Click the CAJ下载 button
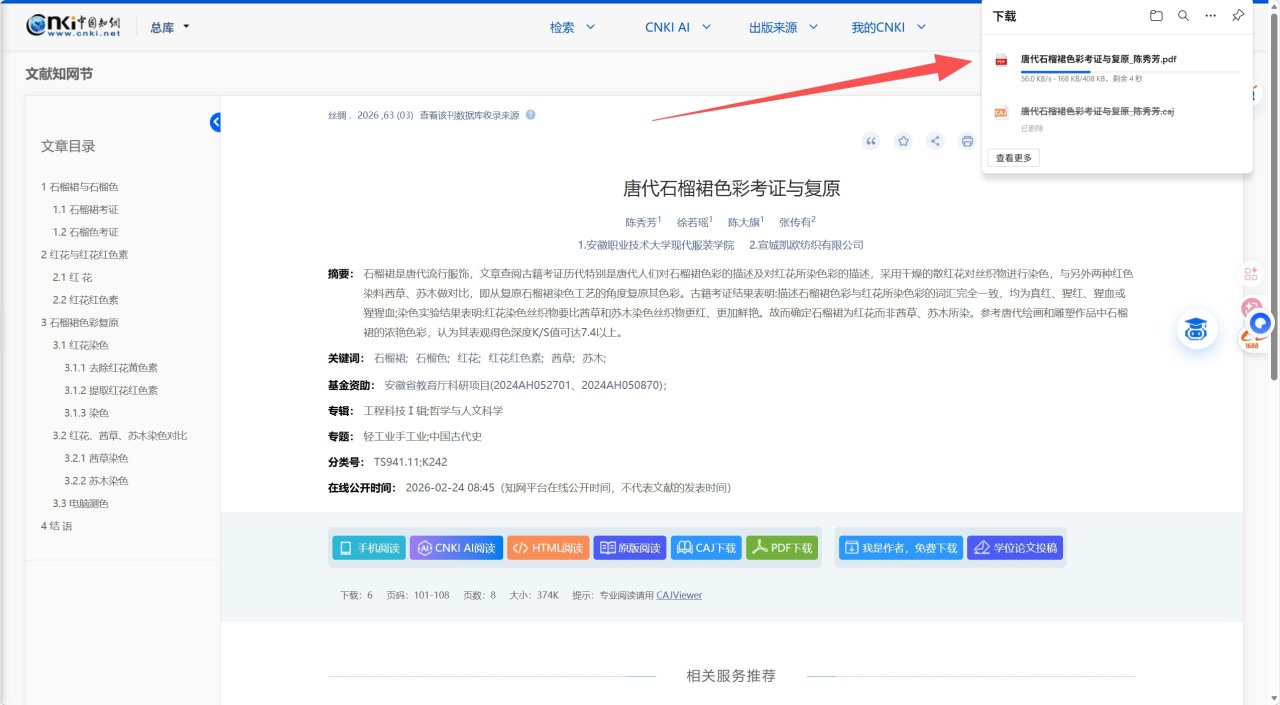The image size is (1280, 705). 706,547
